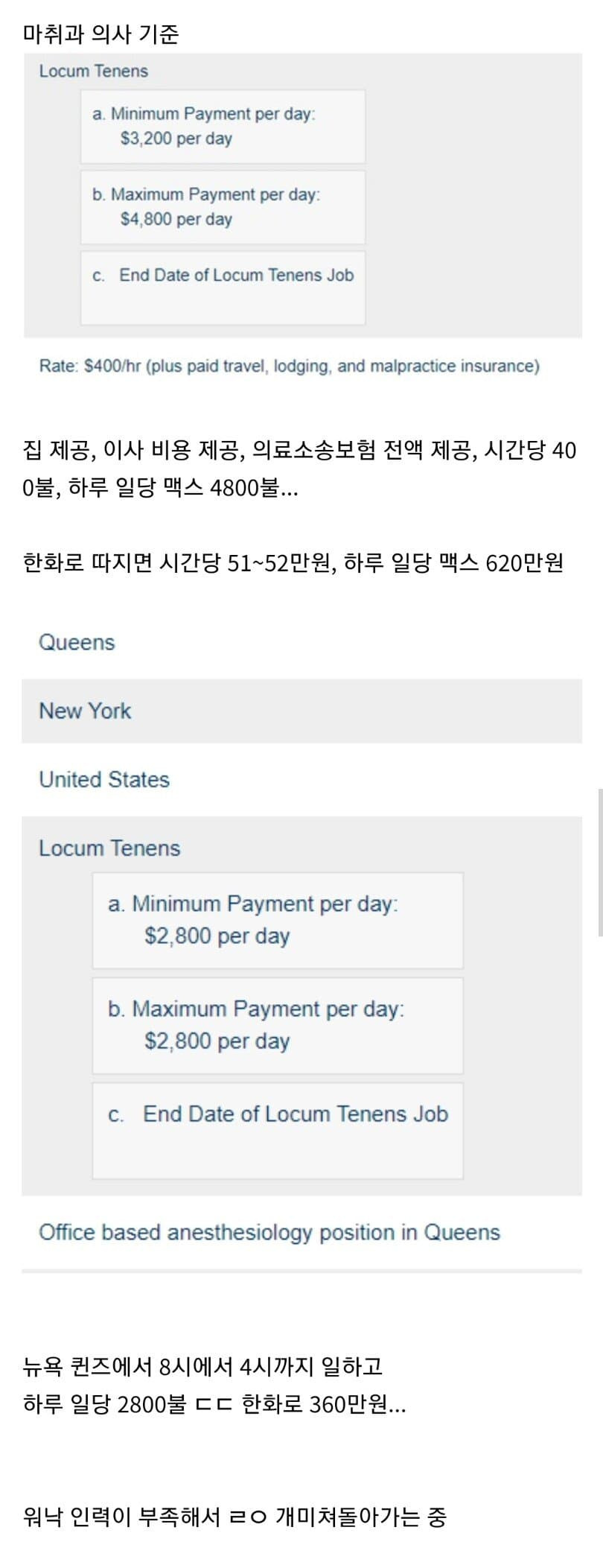The width and height of the screenshot is (603, 1568).
Task: Click the Locum Tenens label under United States
Action: tap(109, 848)
